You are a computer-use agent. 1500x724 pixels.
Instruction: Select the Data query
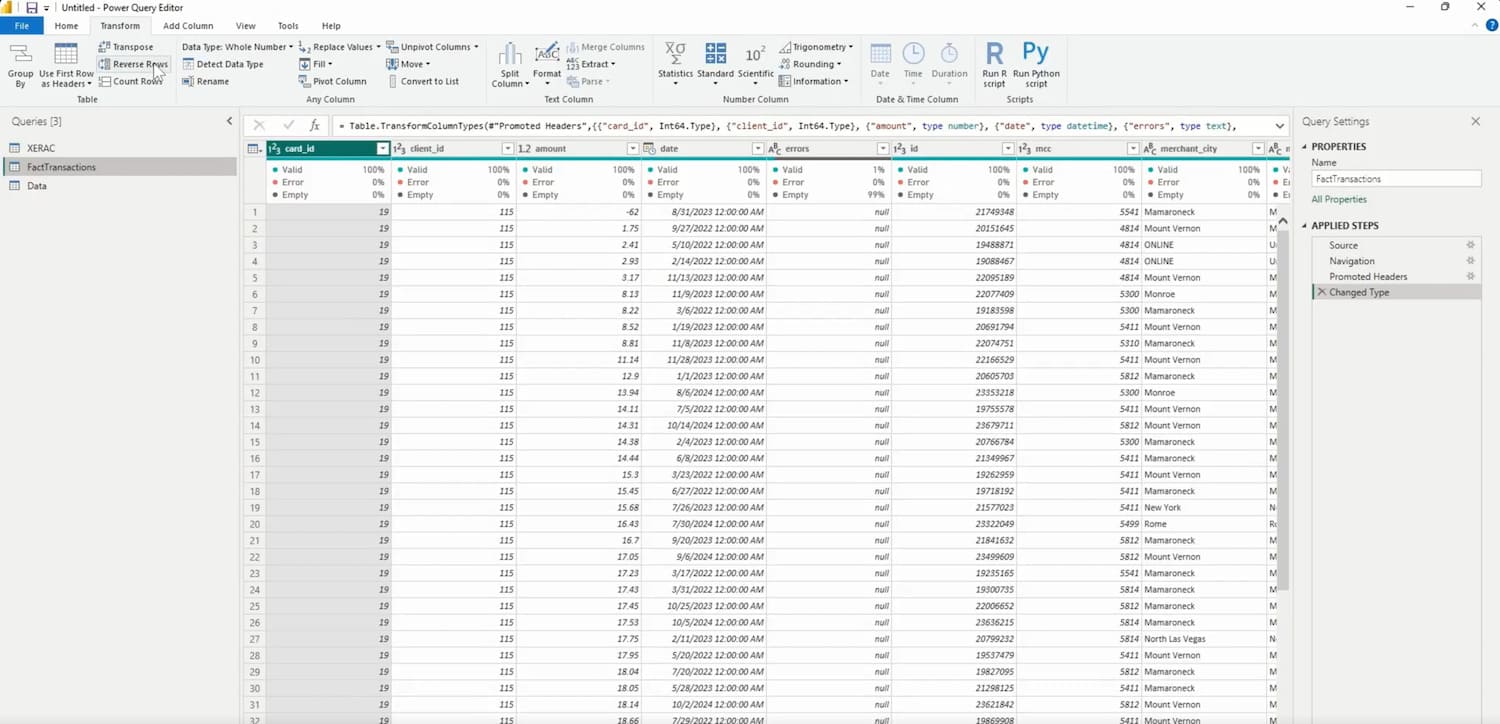click(x=37, y=186)
